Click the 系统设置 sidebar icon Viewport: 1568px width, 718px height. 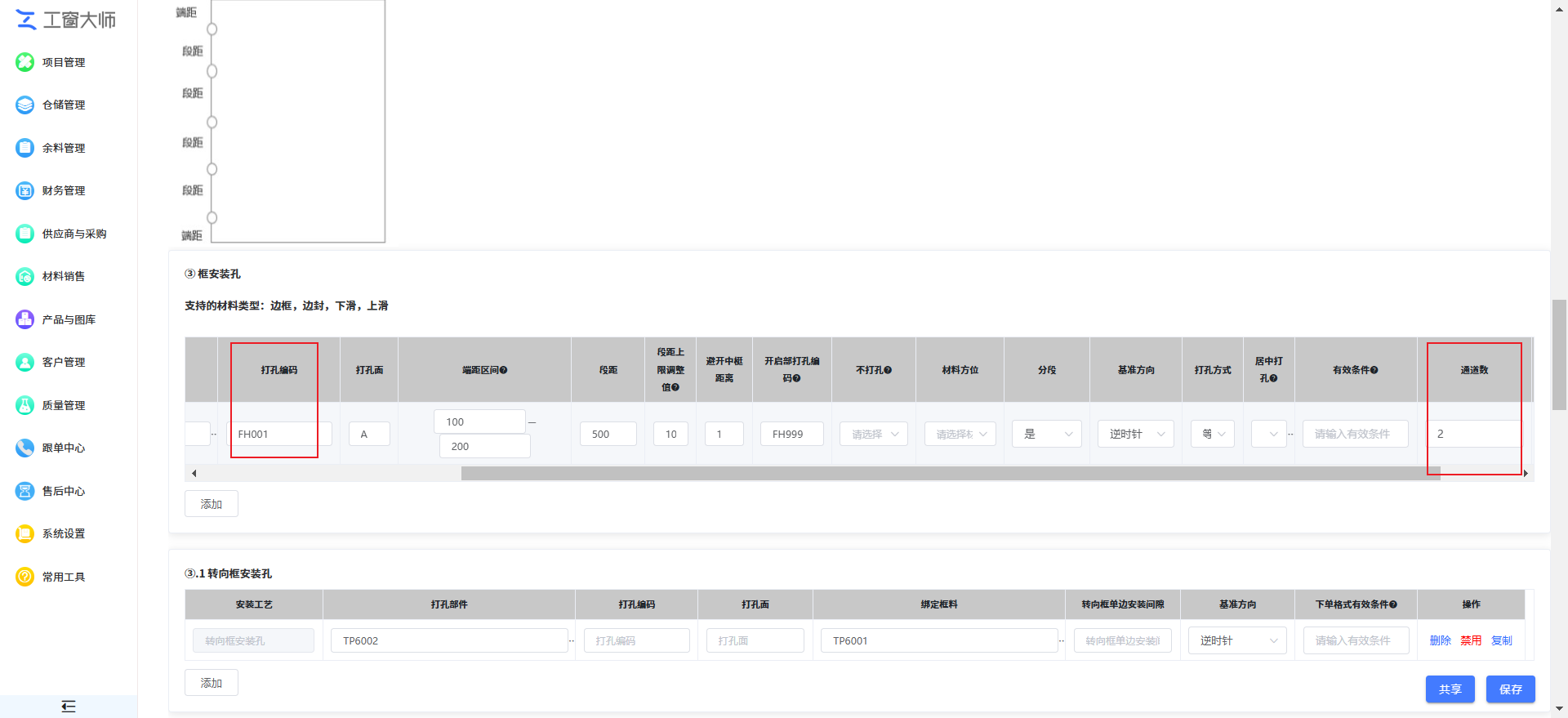pyautogui.click(x=25, y=533)
